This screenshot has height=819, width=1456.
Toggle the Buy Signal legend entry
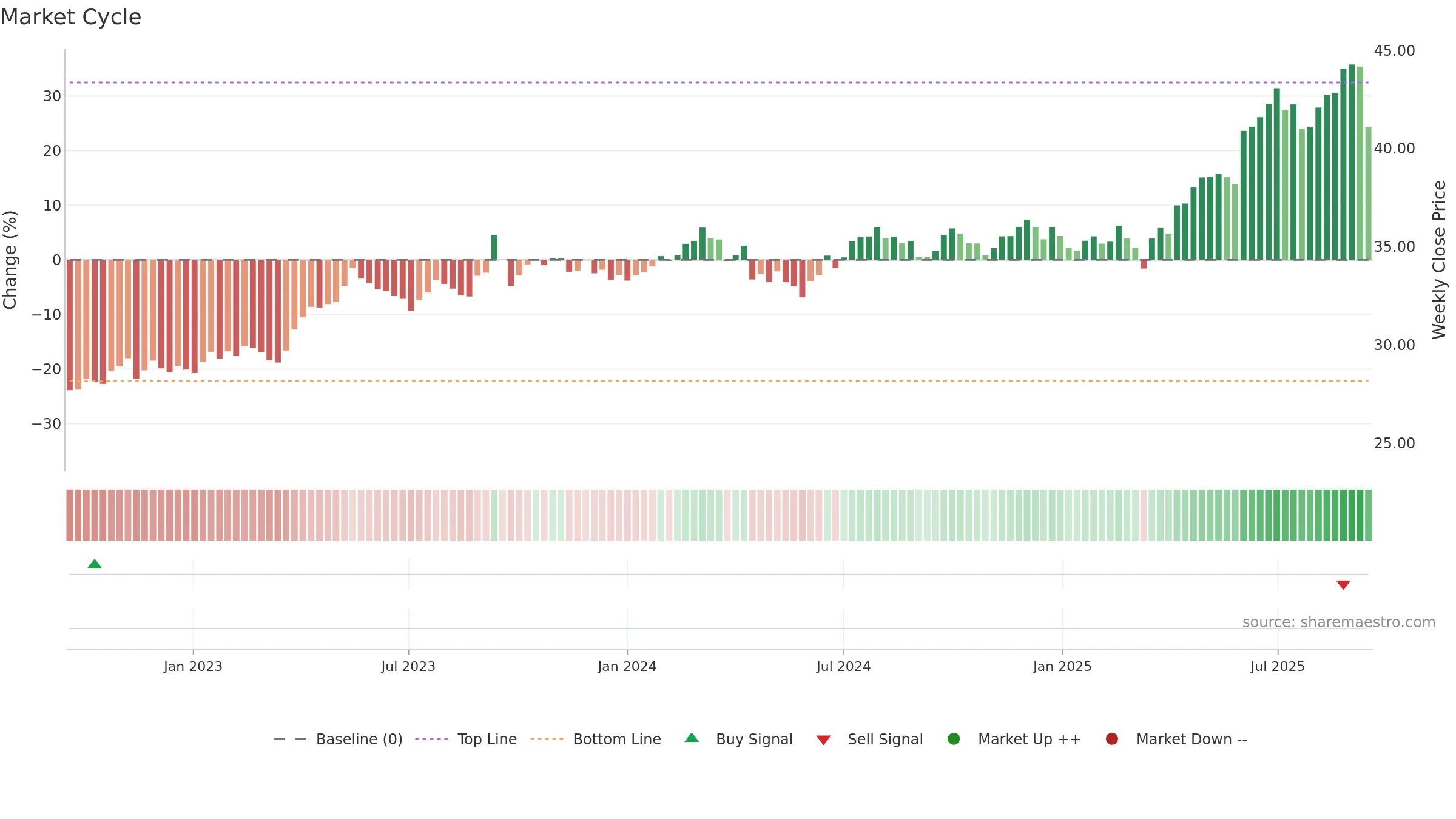coord(738,739)
